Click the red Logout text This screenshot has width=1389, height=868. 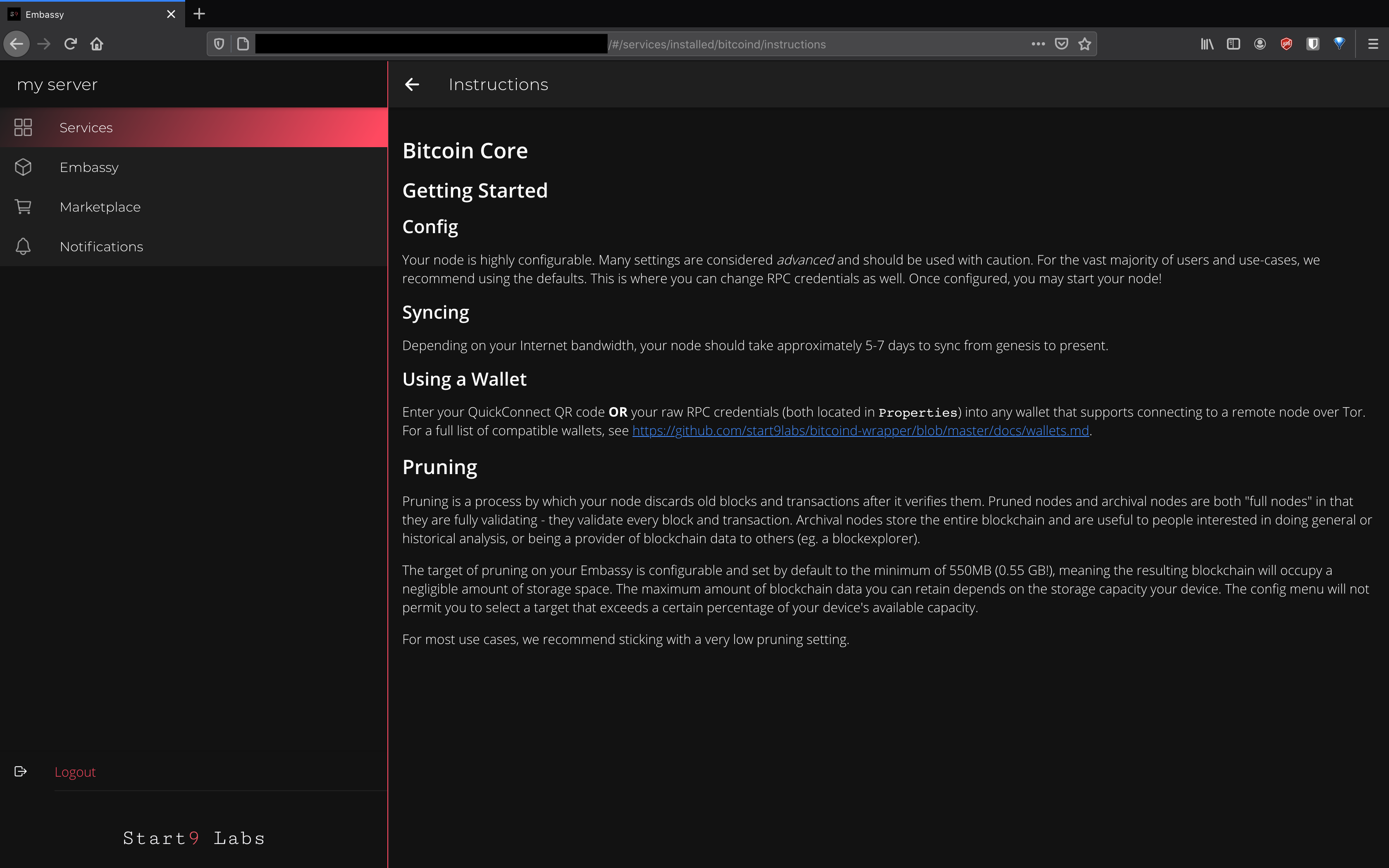[x=75, y=772]
